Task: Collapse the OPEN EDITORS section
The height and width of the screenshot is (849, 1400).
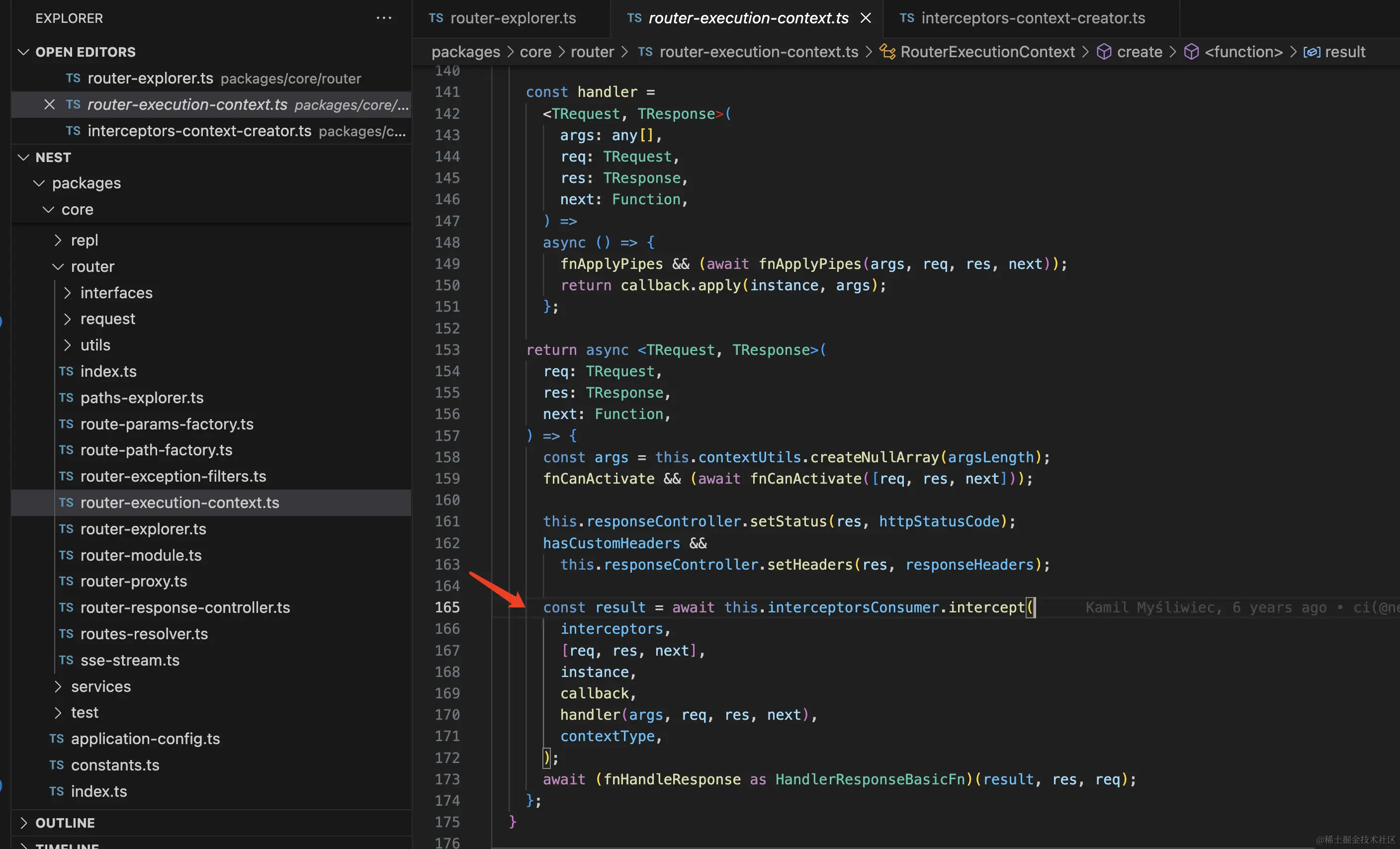Action: pyautogui.click(x=23, y=52)
